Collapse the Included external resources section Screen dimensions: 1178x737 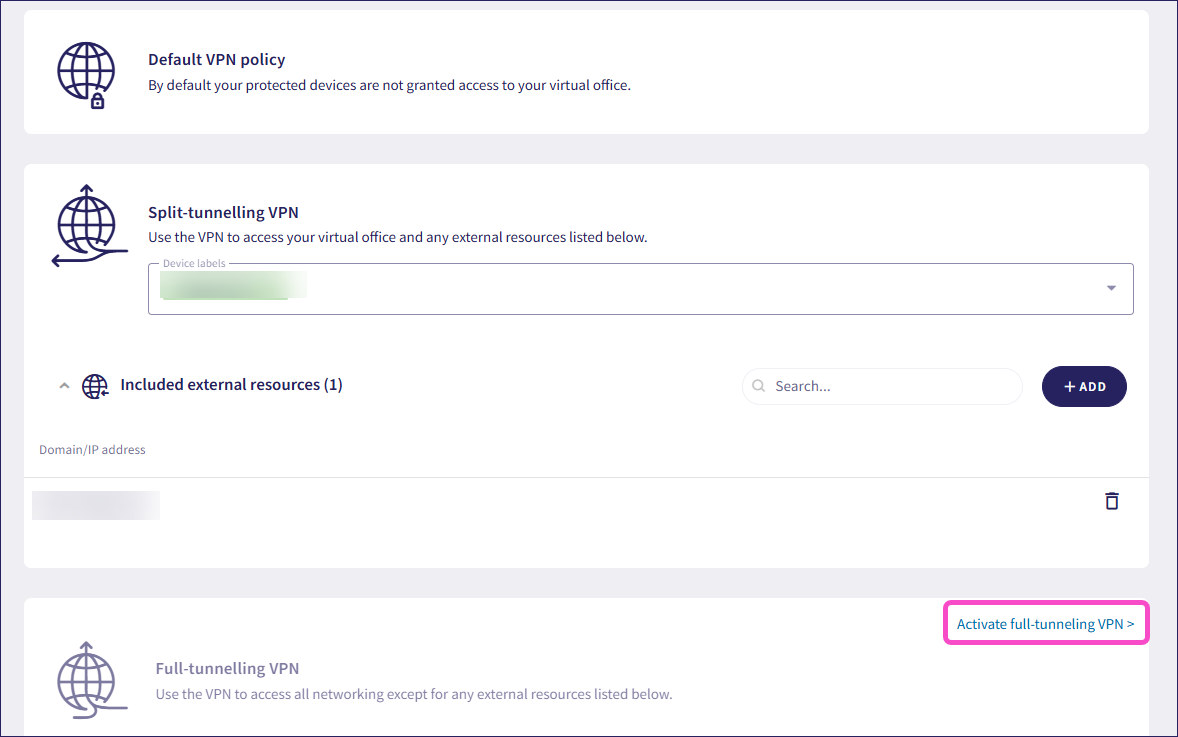pos(64,386)
